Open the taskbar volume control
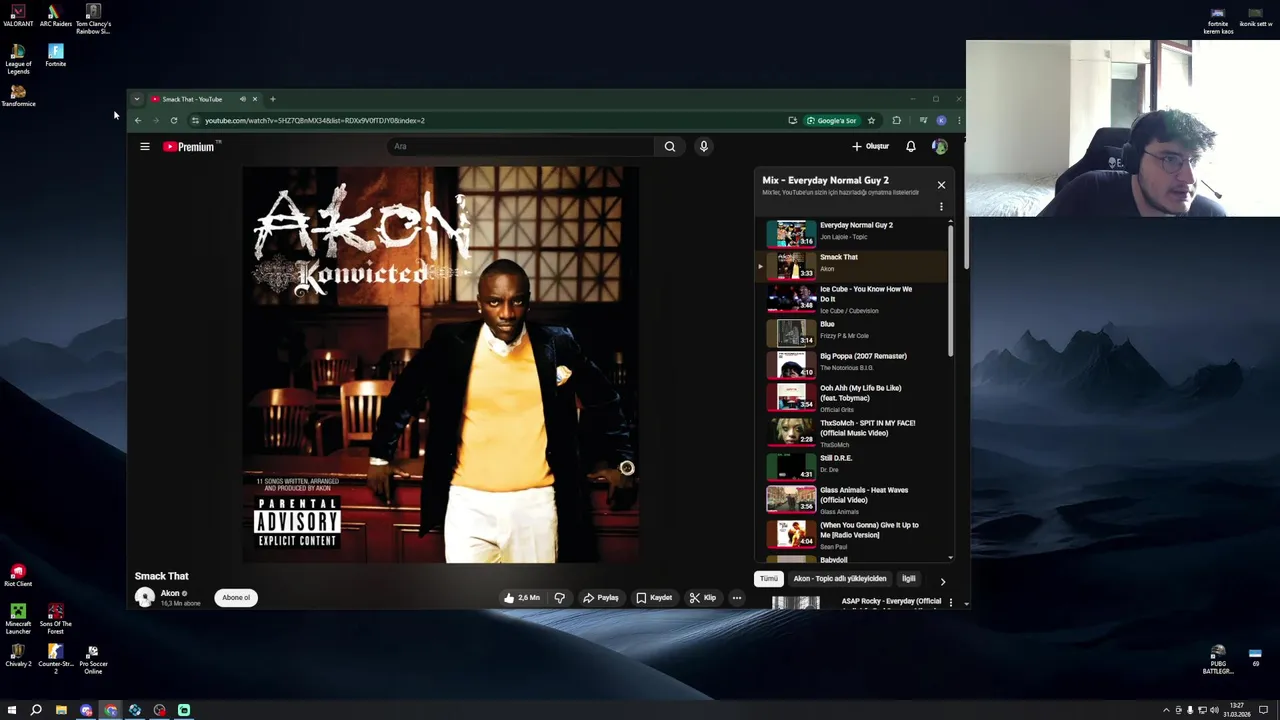Image resolution: width=1280 pixels, height=720 pixels. [x=1214, y=710]
